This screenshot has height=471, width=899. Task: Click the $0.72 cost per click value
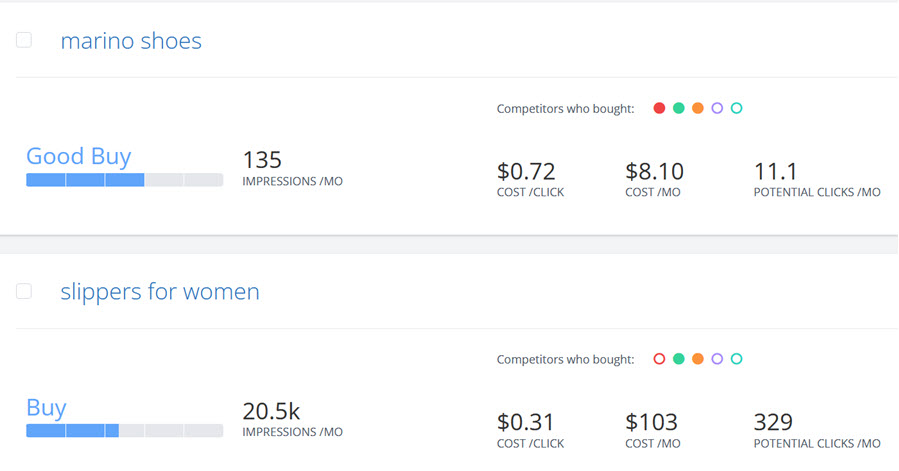[526, 171]
